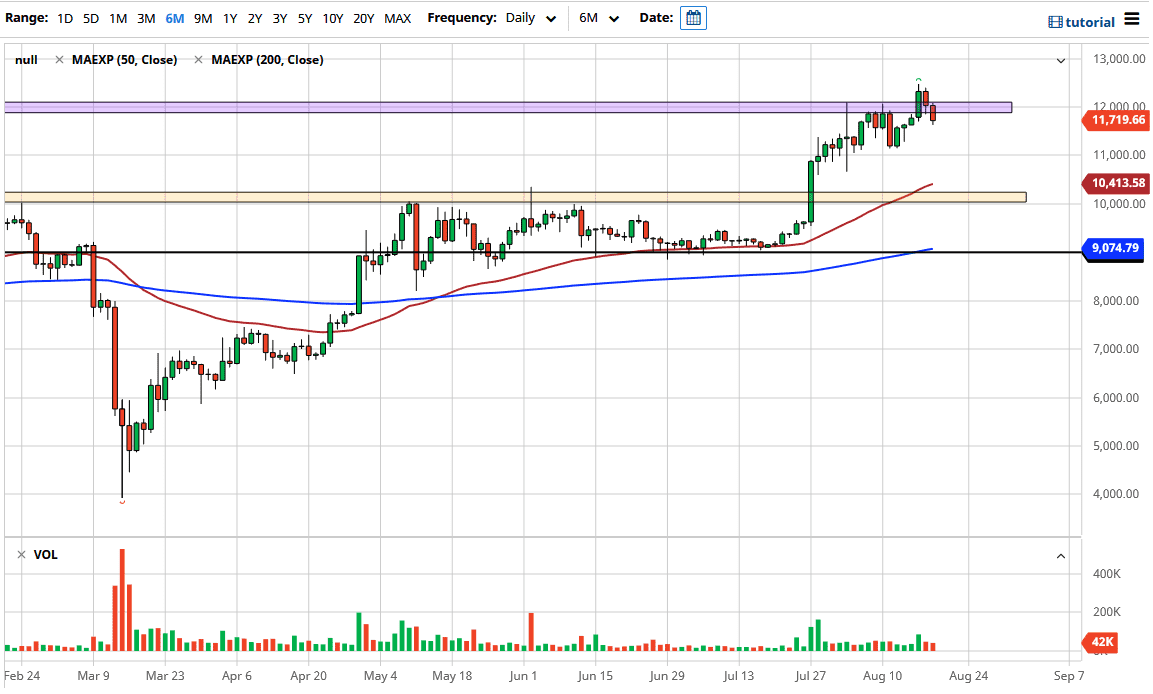The image size is (1153, 694).
Task: Open the hamburger menu icon
Action: click(x=1131, y=19)
